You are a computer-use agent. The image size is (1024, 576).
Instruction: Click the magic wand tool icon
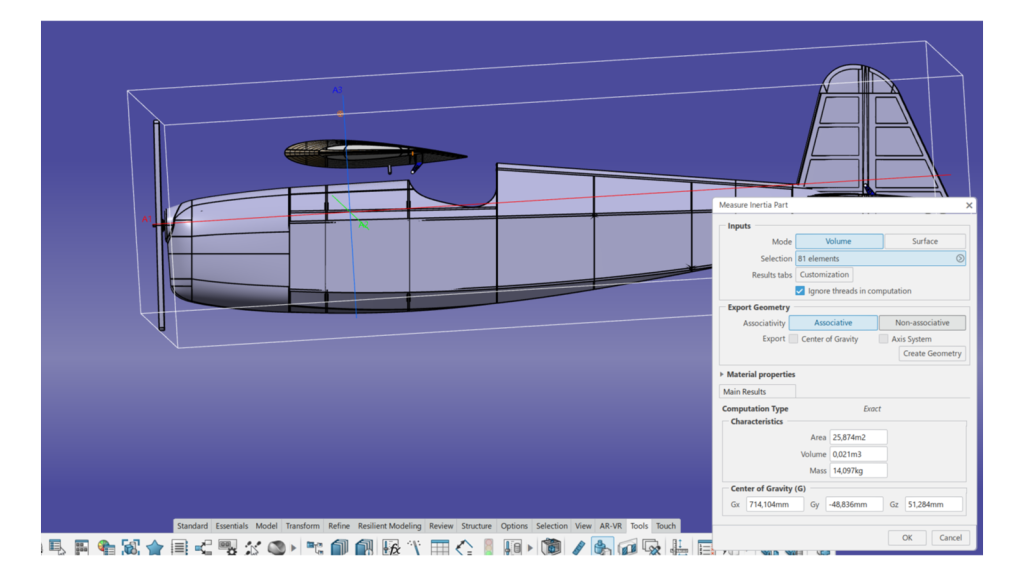coord(415,547)
